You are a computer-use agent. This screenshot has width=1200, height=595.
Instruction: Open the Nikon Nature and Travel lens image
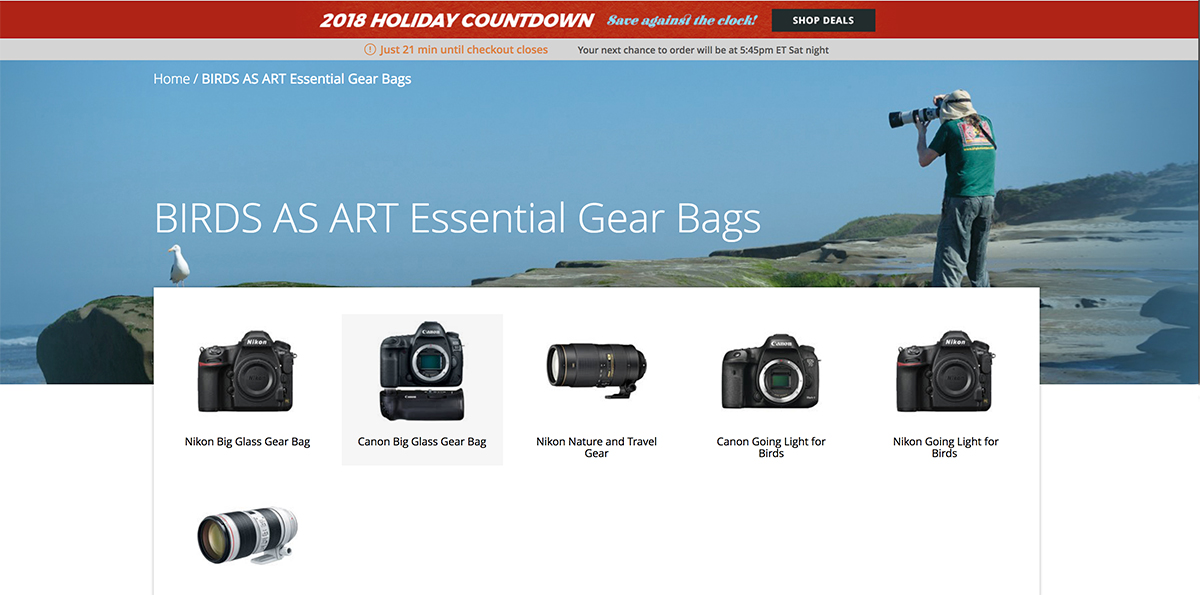click(597, 368)
